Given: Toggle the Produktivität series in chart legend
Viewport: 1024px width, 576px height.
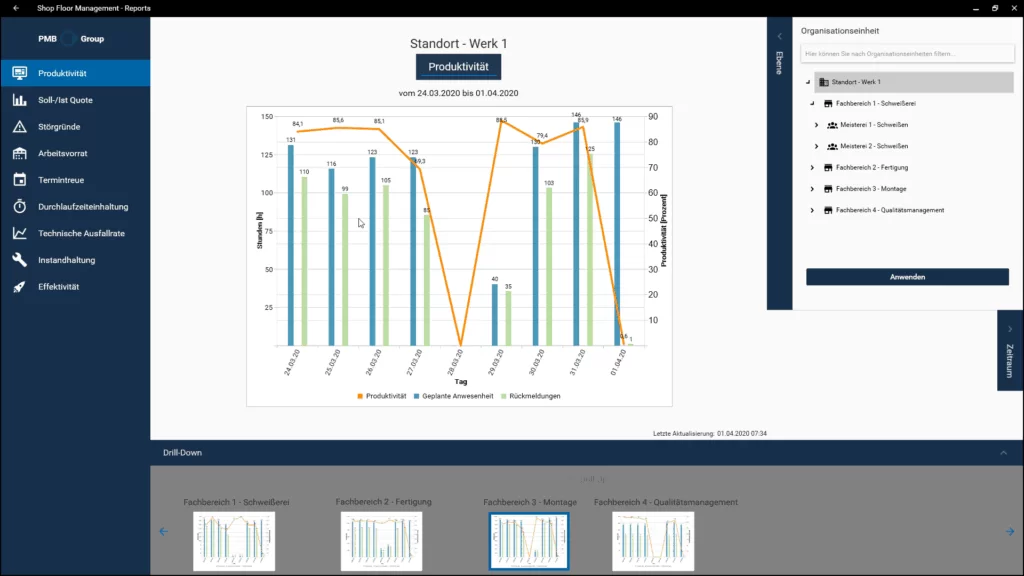Looking at the screenshot, I should point(380,396).
